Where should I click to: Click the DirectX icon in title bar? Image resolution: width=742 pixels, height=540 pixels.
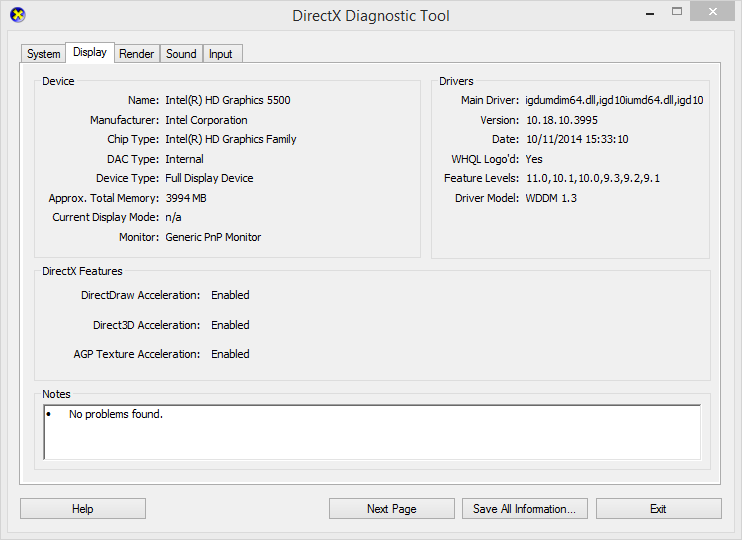click(x=18, y=15)
